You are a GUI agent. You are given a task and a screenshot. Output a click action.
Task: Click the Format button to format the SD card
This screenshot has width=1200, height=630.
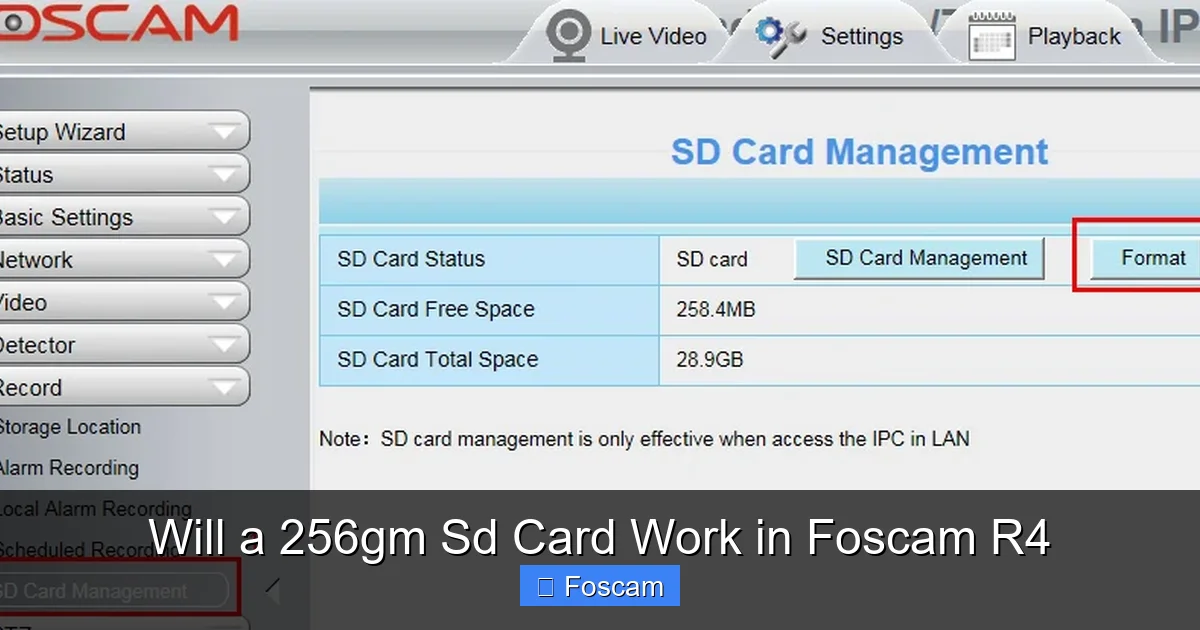pos(1152,257)
